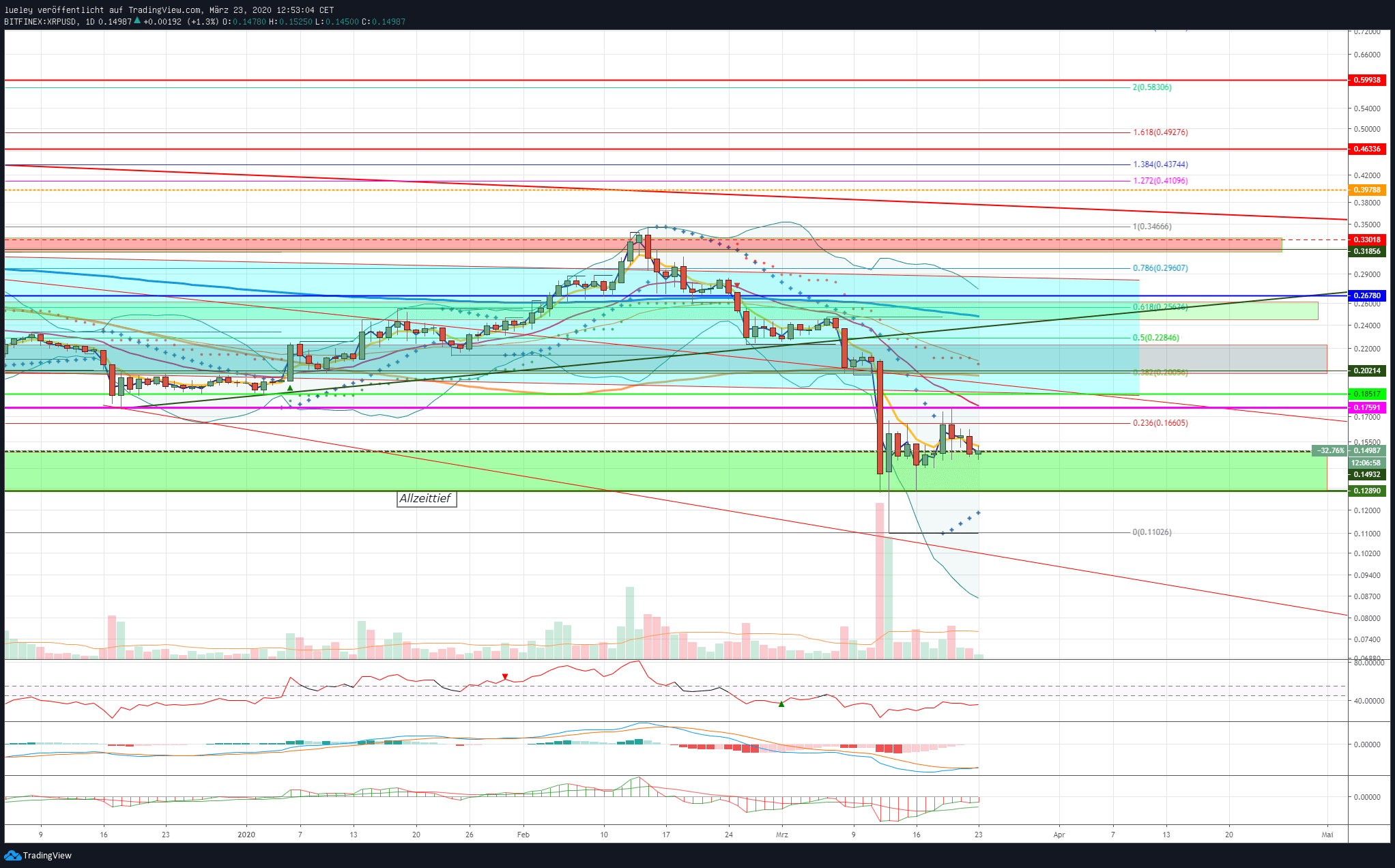Screen dimensions: 1395x868
Task: Click the Apr label on time axis
Action: click(1059, 835)
